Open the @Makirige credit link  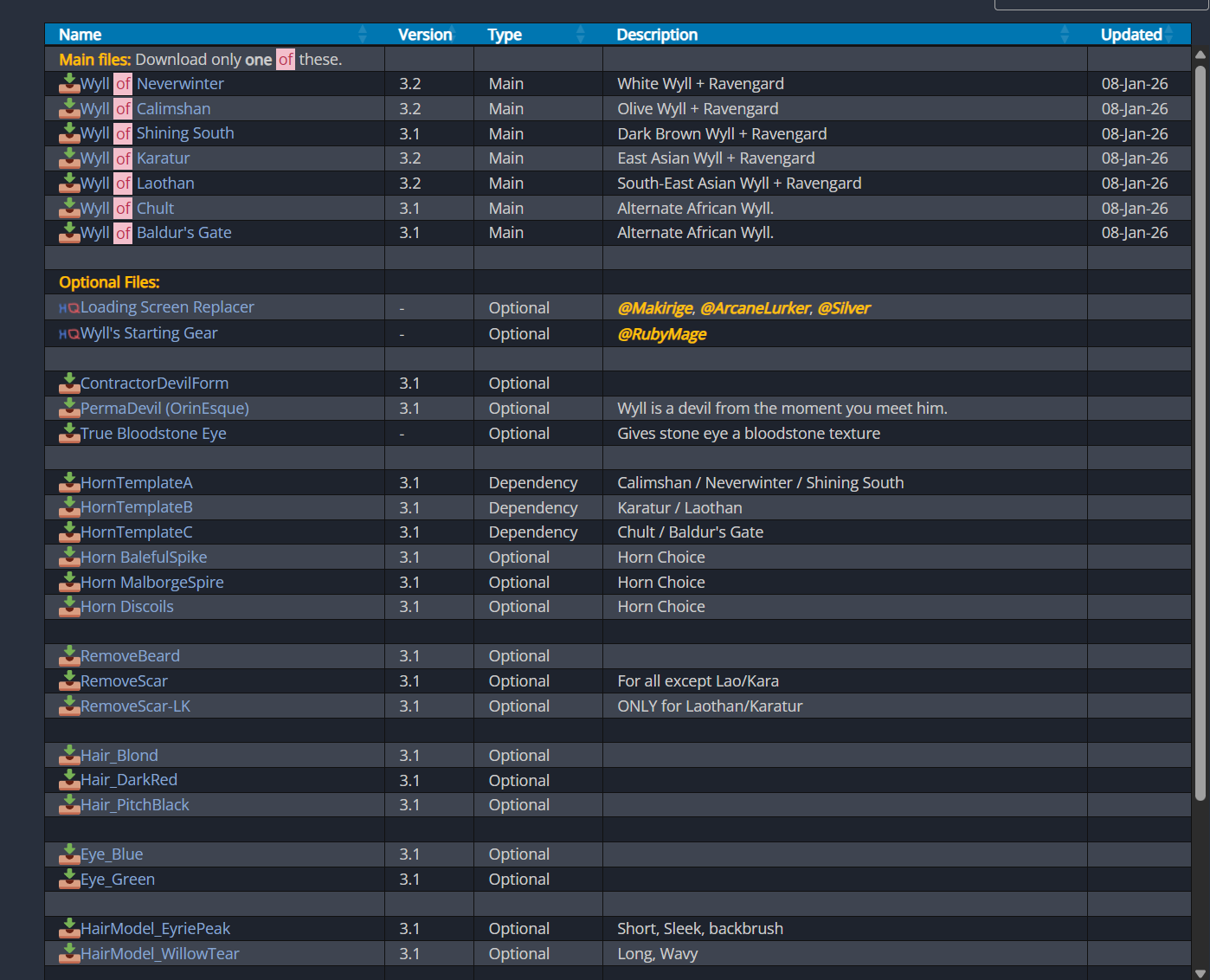[x=655, y=308]
